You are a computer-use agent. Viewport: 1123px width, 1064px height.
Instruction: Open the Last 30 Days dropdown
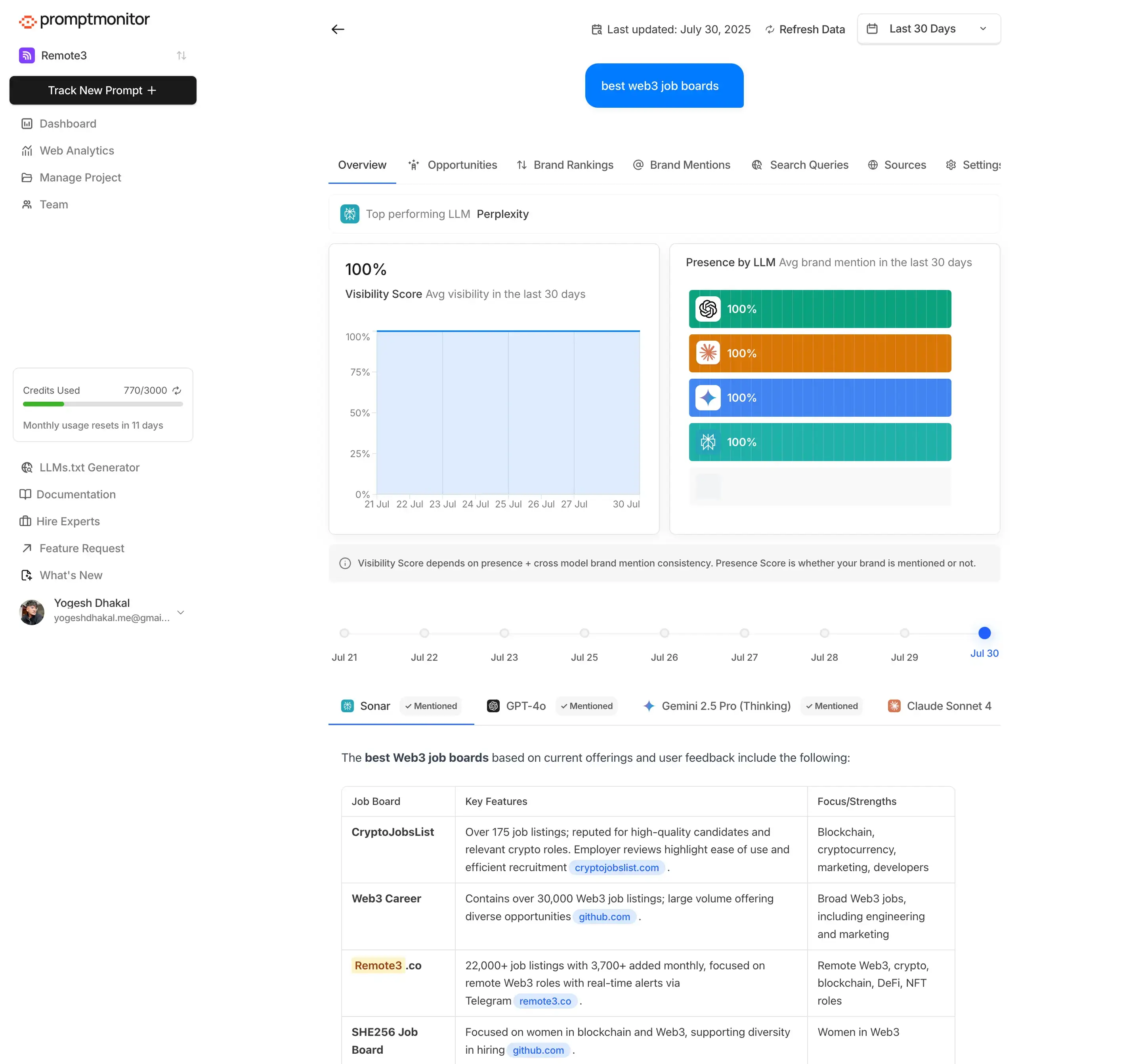(929, 29)
